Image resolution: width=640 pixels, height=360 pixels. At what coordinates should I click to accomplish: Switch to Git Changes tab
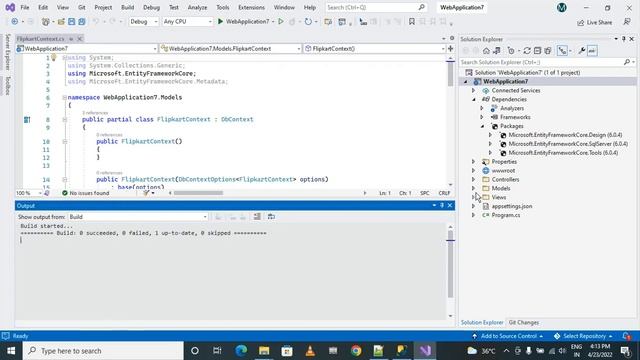pos(524,322)
